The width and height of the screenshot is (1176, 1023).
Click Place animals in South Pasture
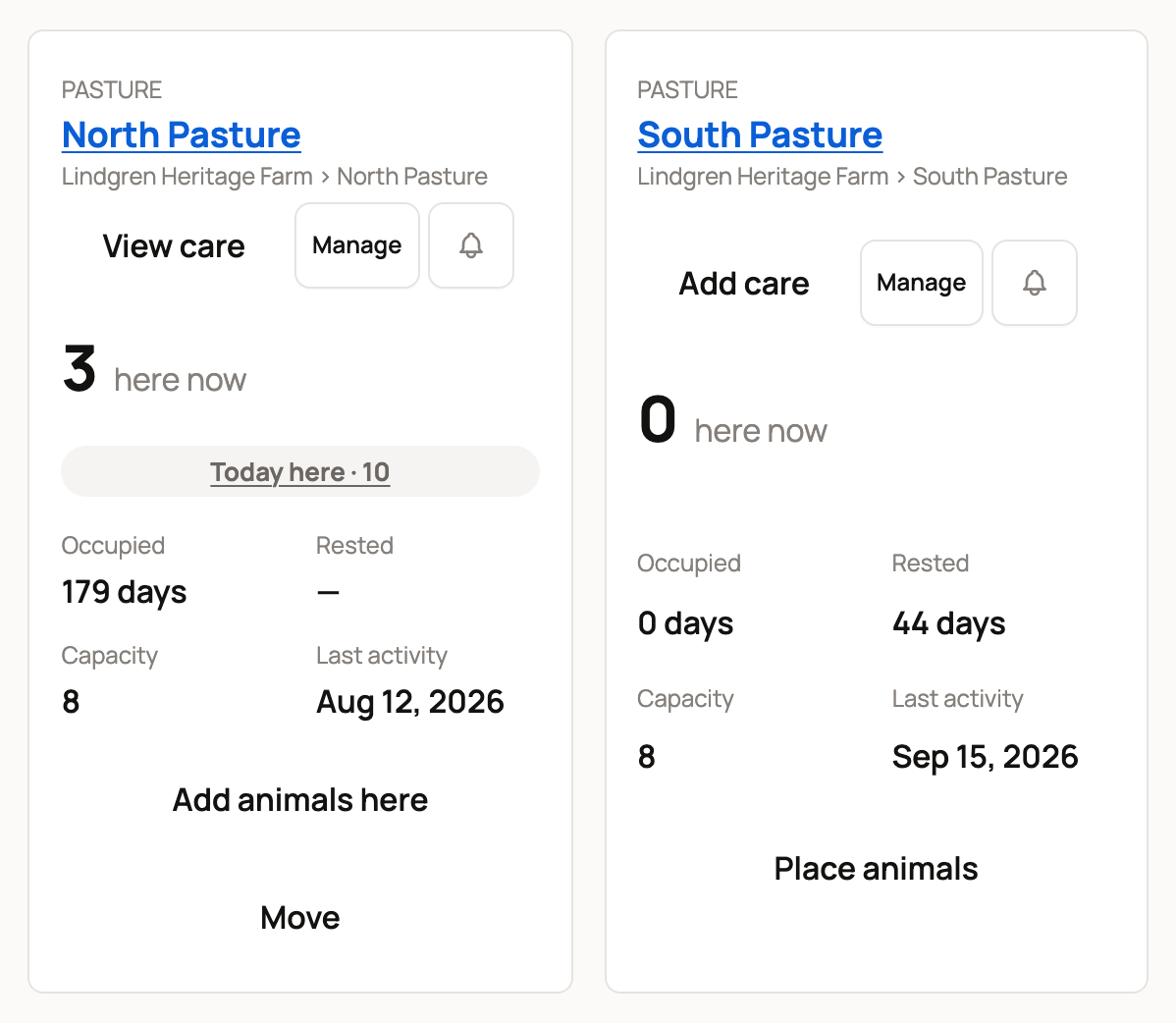coord(876,869)
